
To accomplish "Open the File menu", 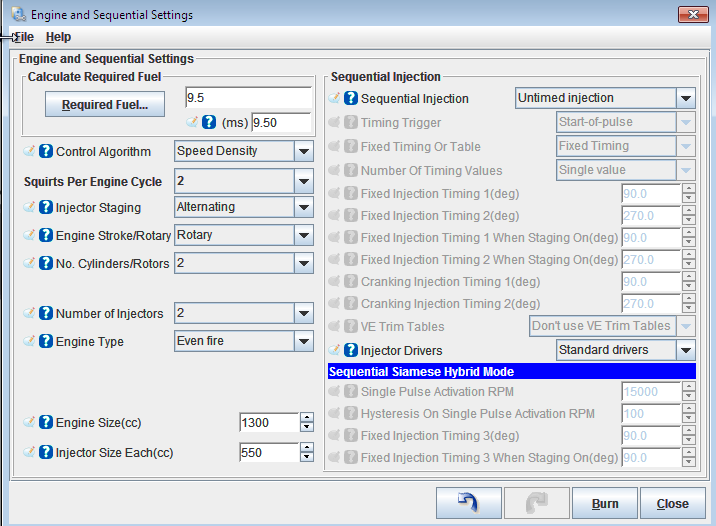I will click(24, 37).
